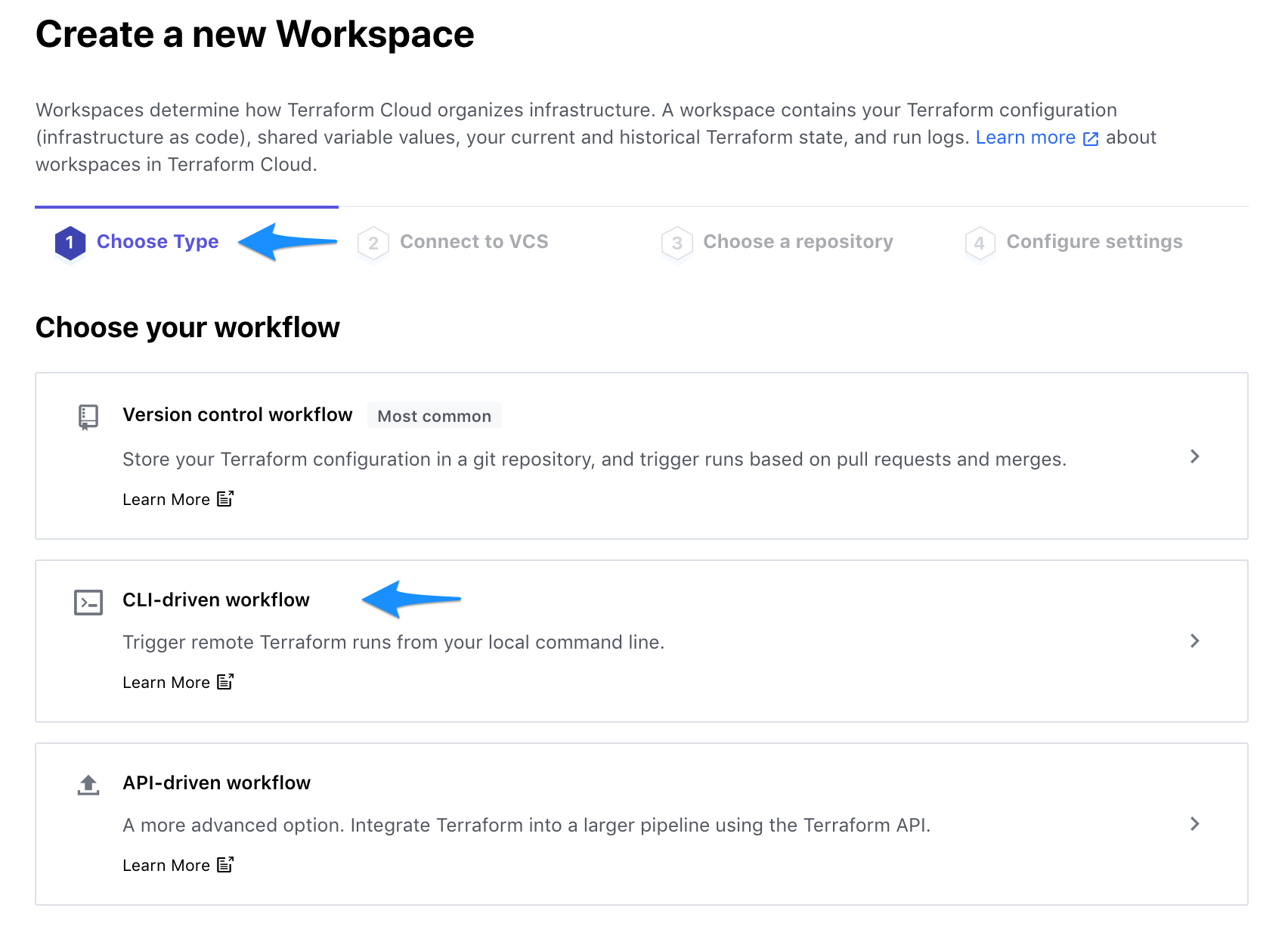Click the Most common badge
The width and height of the screenshot is (1288, 942).
[435, 416]
